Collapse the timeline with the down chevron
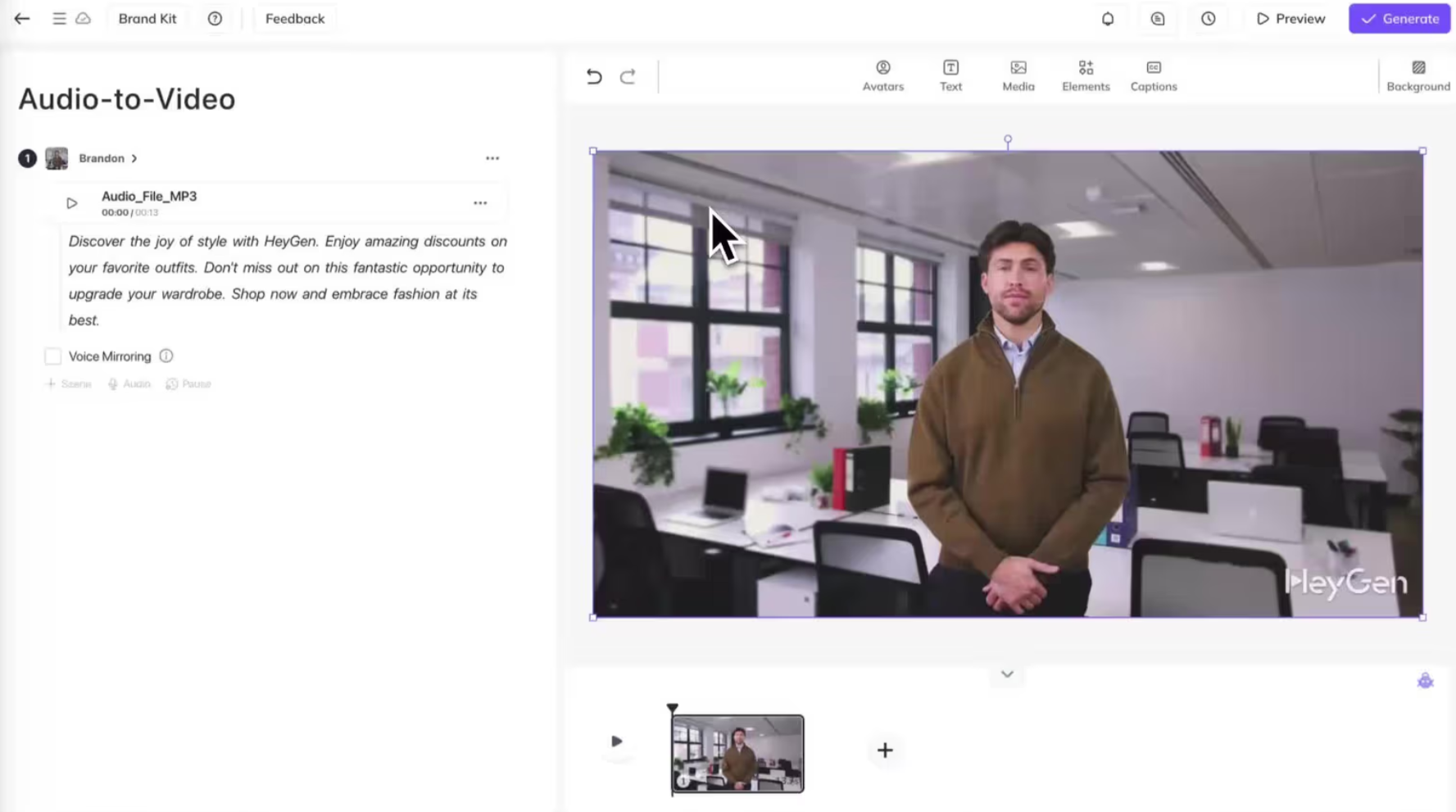Image resolution: width=1456 pixels, height=812 pixels. click(x=1006, y=674)
